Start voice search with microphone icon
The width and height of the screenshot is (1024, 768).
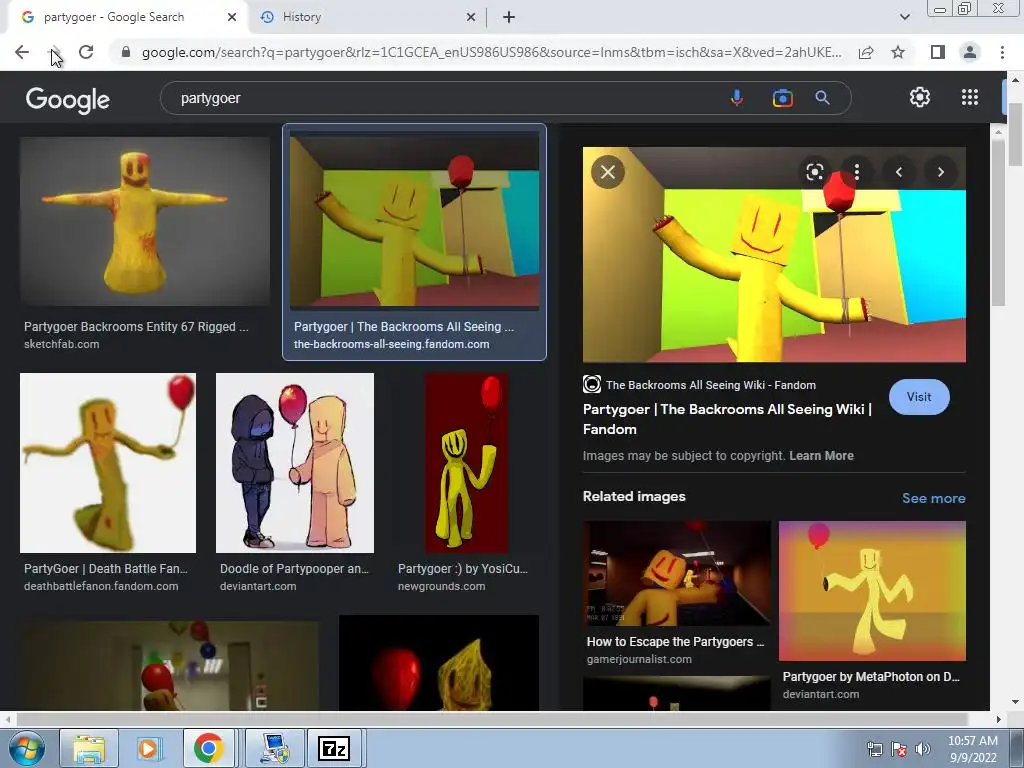click(737, 98)
